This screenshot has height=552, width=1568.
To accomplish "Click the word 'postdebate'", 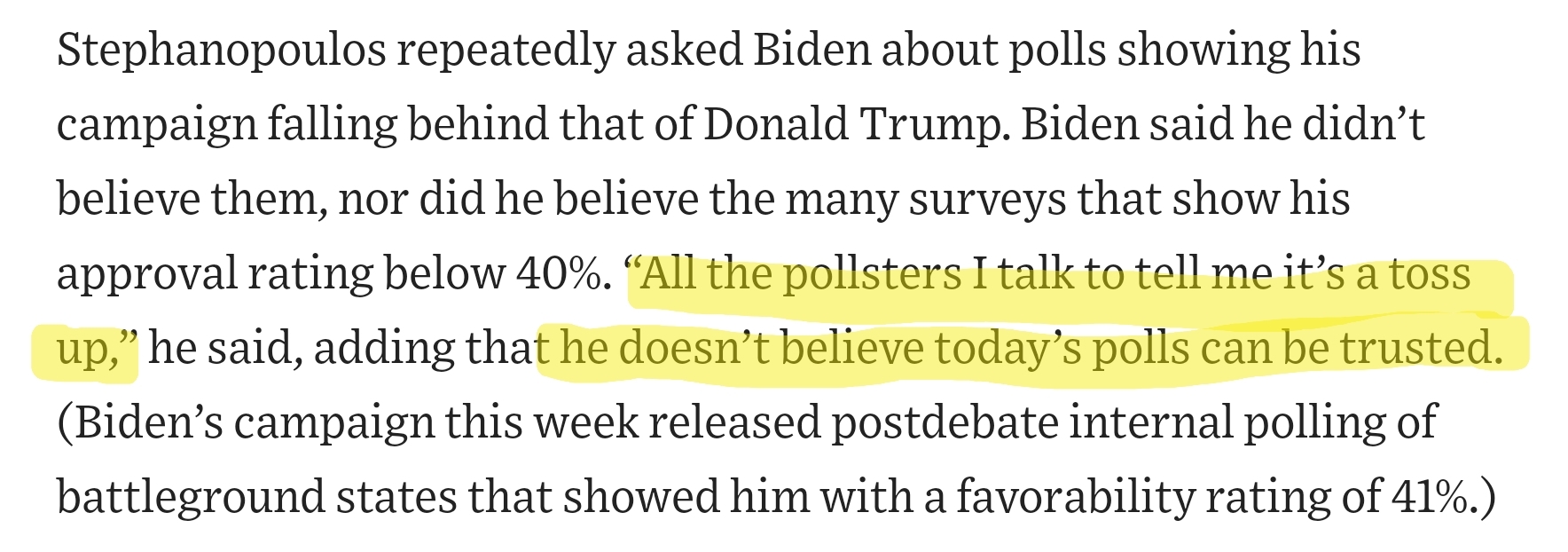I will click(944, 422).
